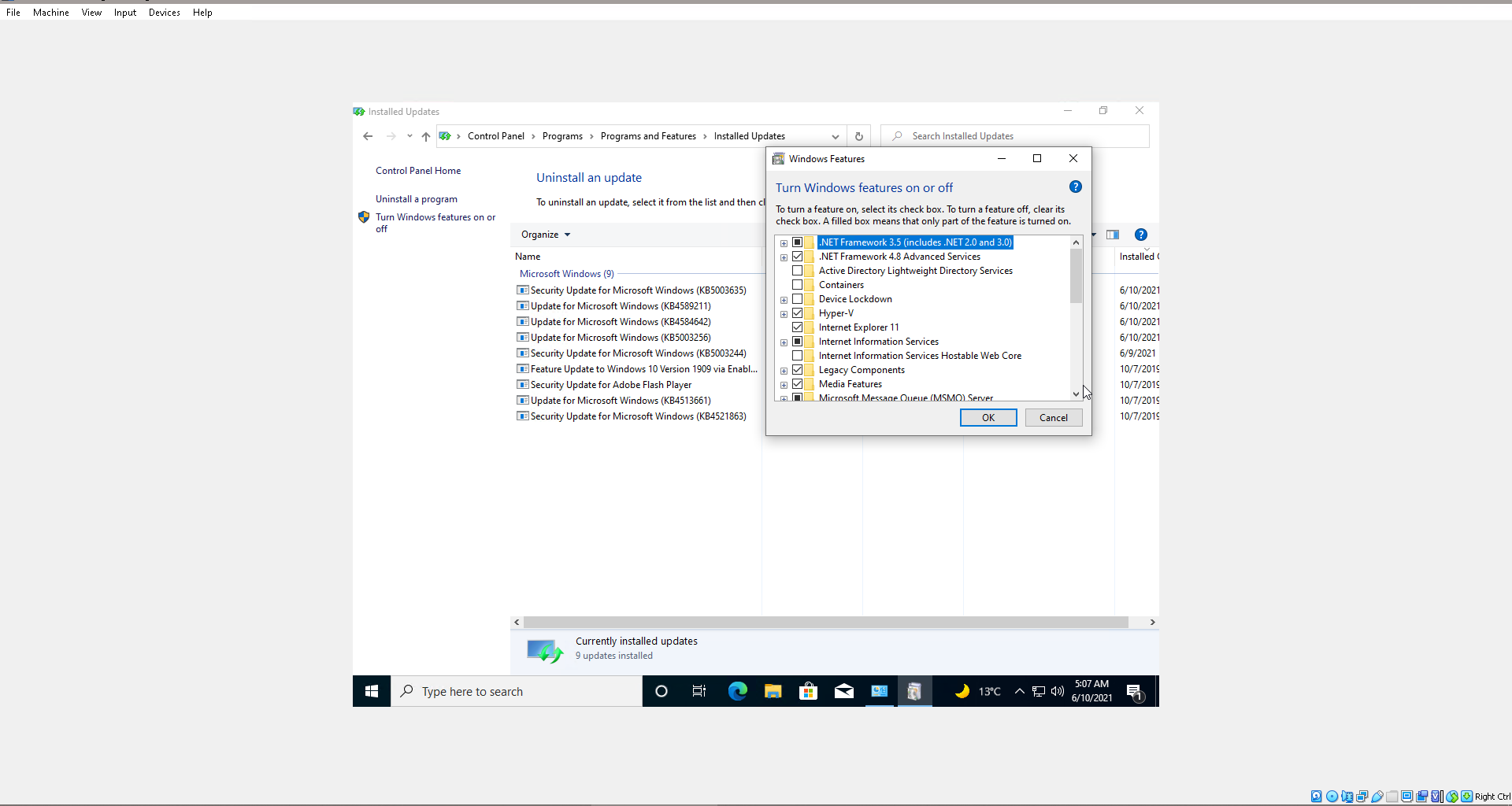
Task: Switch to Windows Features taskbar icon
Action: [x=914, y=691]
